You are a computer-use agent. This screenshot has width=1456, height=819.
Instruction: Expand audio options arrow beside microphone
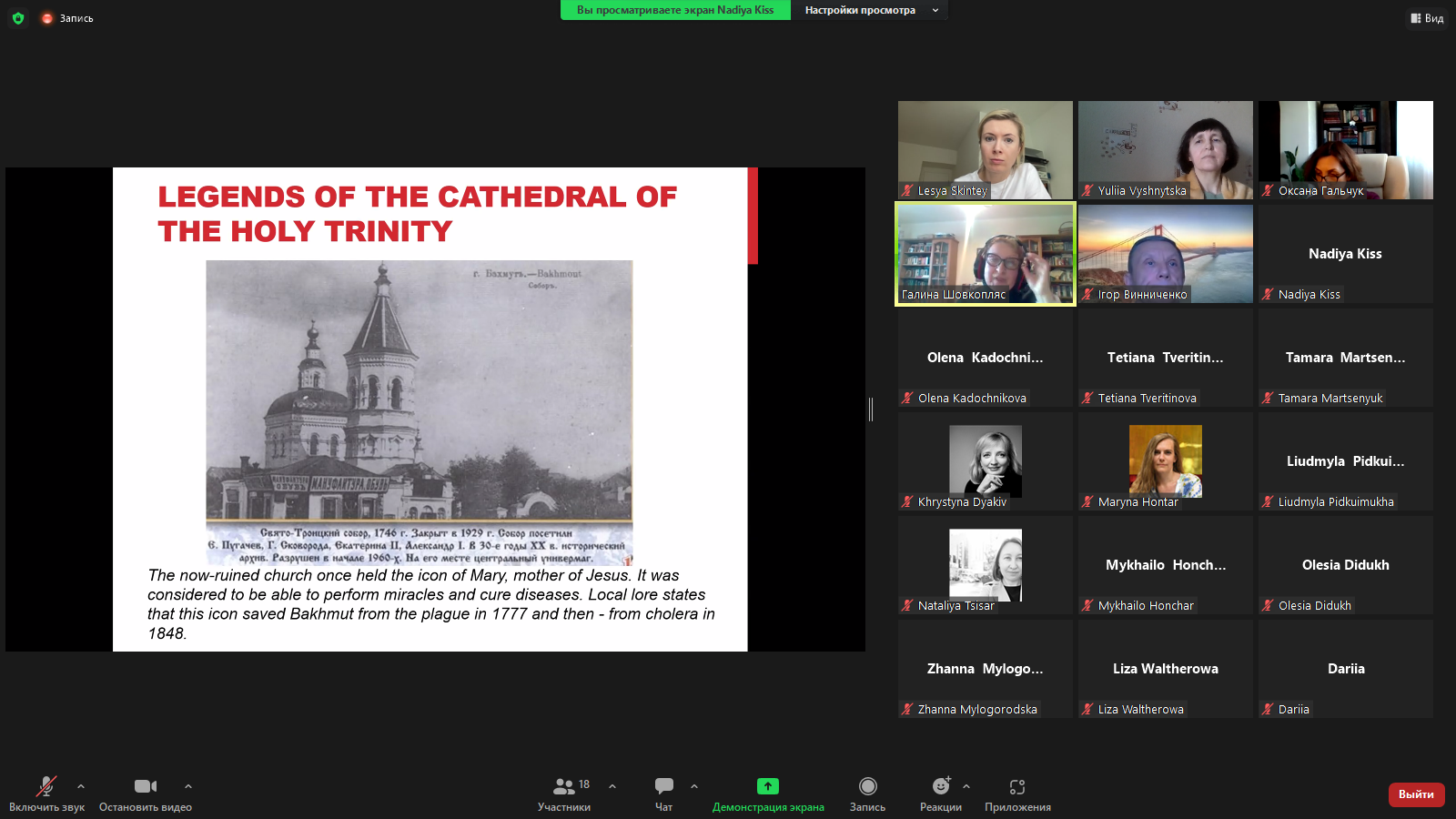click(x=81, y=786)
